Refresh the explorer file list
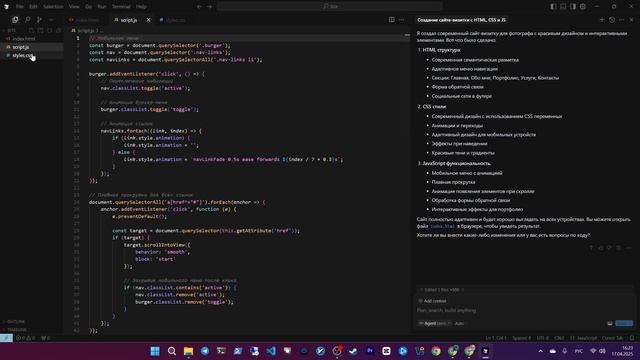 coord(49,30)
